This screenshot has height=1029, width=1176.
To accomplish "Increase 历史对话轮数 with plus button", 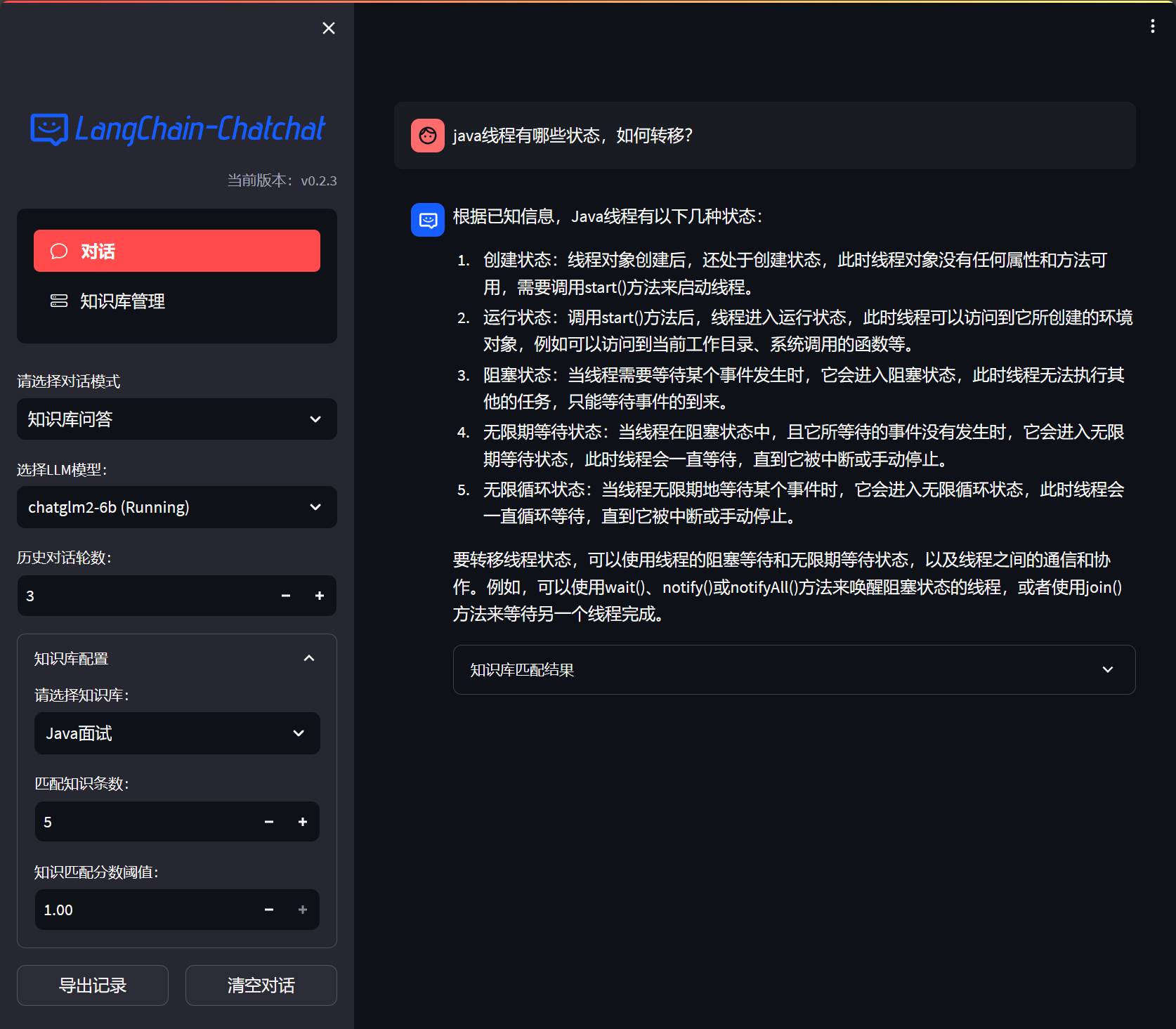I will click(x=320, y=596).
